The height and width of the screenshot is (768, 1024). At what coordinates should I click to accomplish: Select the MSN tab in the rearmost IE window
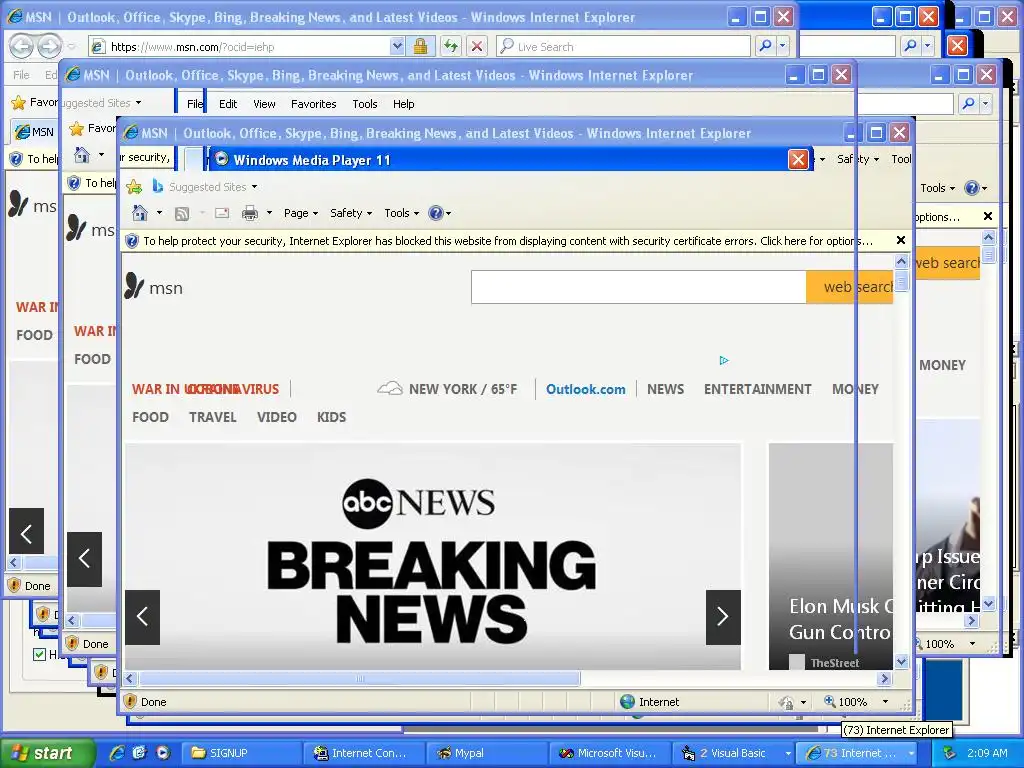[35, 131]
